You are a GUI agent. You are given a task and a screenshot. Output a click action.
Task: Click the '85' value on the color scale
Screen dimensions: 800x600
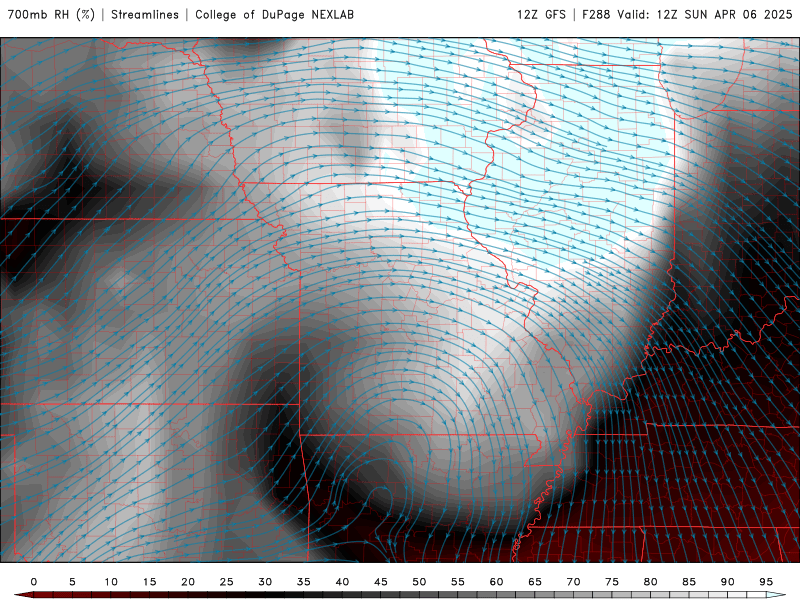(x=689, y=582)
